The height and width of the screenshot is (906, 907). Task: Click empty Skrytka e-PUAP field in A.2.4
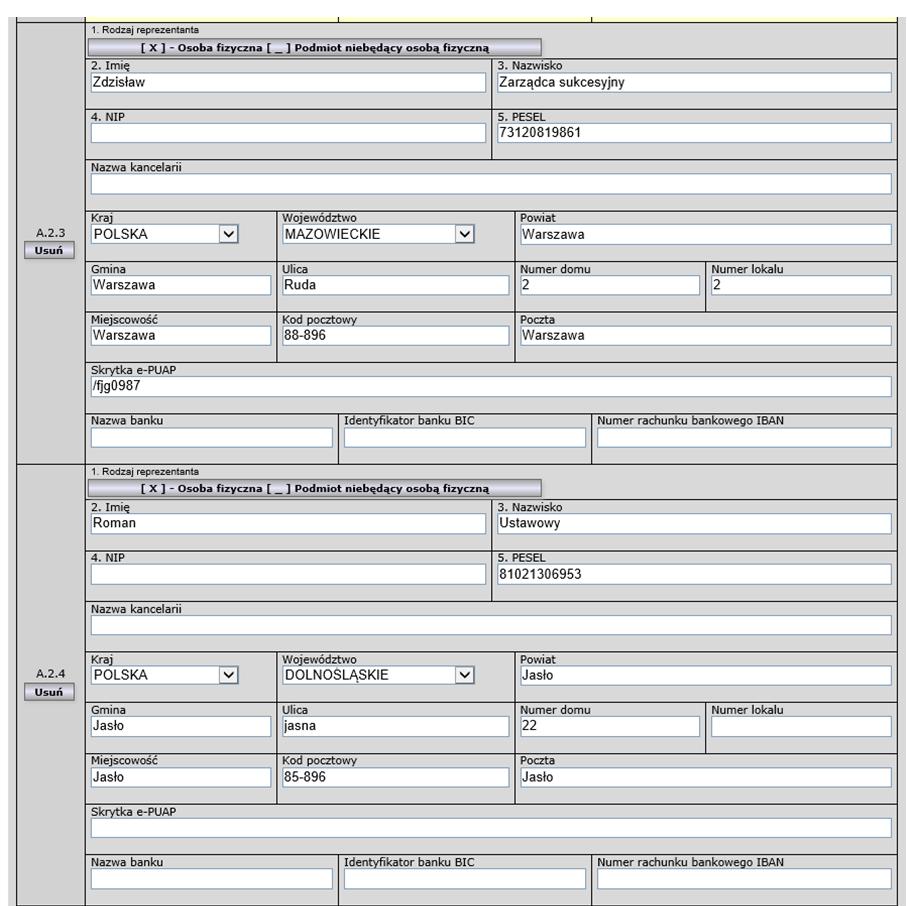[491, 828]
